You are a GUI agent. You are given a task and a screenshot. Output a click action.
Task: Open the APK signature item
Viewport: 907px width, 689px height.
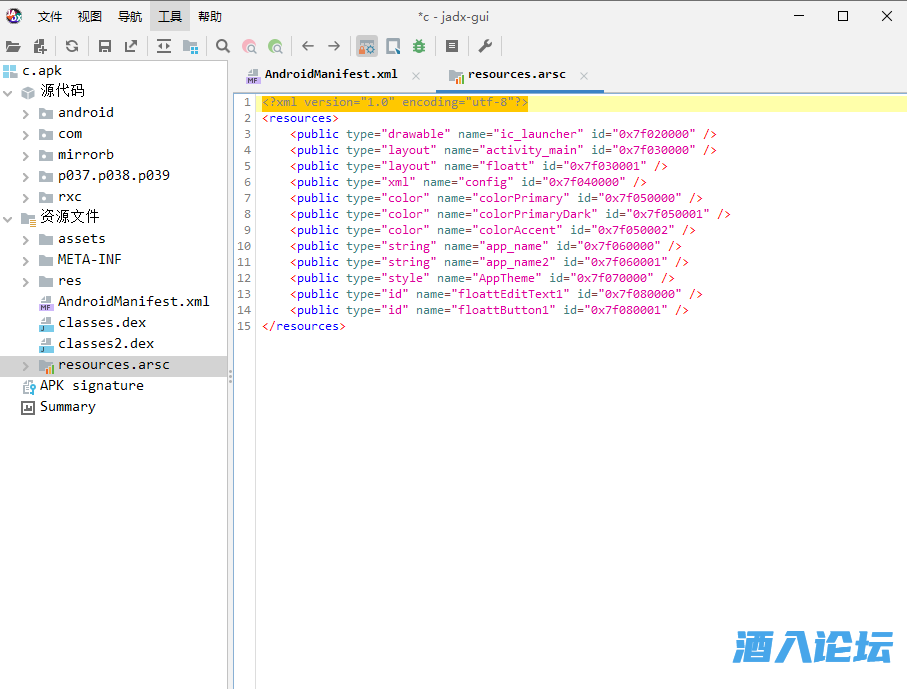[x=91, y=385]
